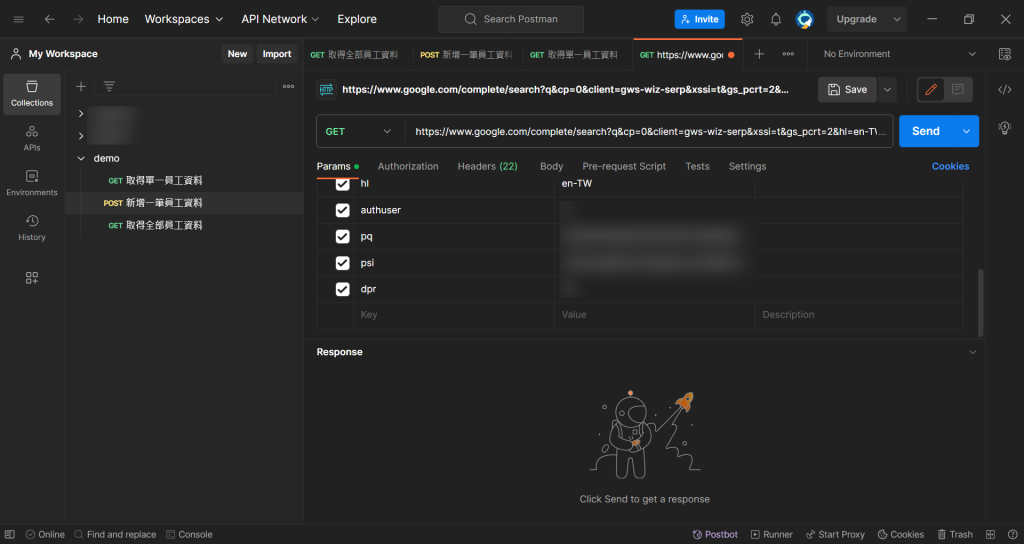Open Collections in the sidebar
1024x544 pixels.
coord(32,94)
